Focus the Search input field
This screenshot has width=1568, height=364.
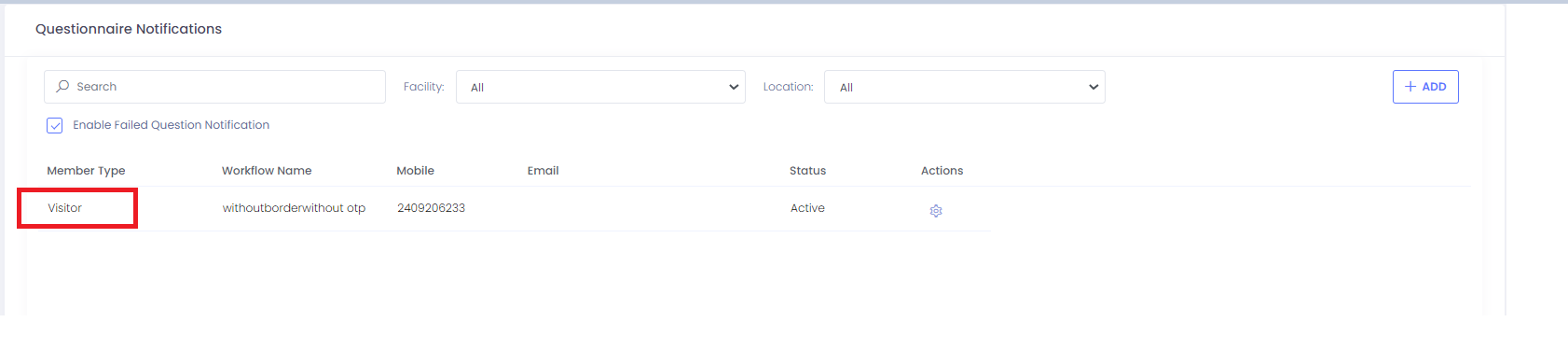tap(214, 87)
